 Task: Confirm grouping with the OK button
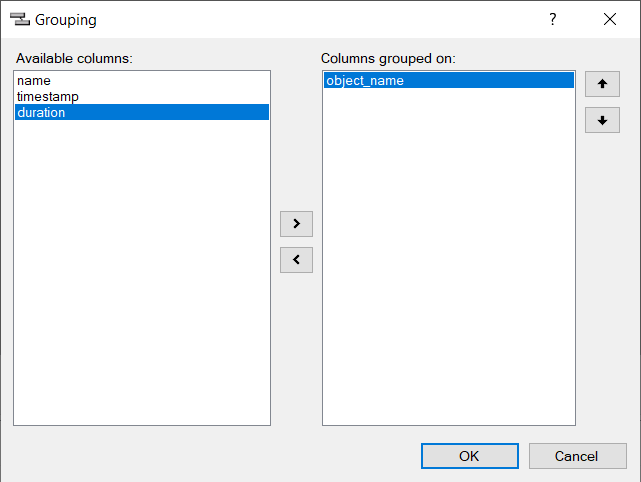click(470, 456)
